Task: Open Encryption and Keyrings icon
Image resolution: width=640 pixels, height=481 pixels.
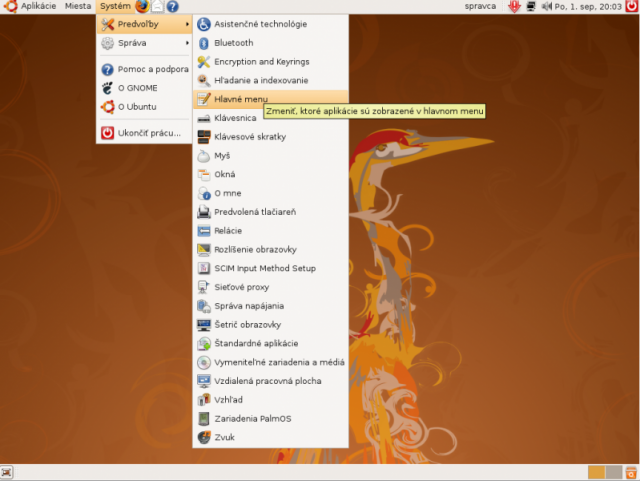Action: 204,62
